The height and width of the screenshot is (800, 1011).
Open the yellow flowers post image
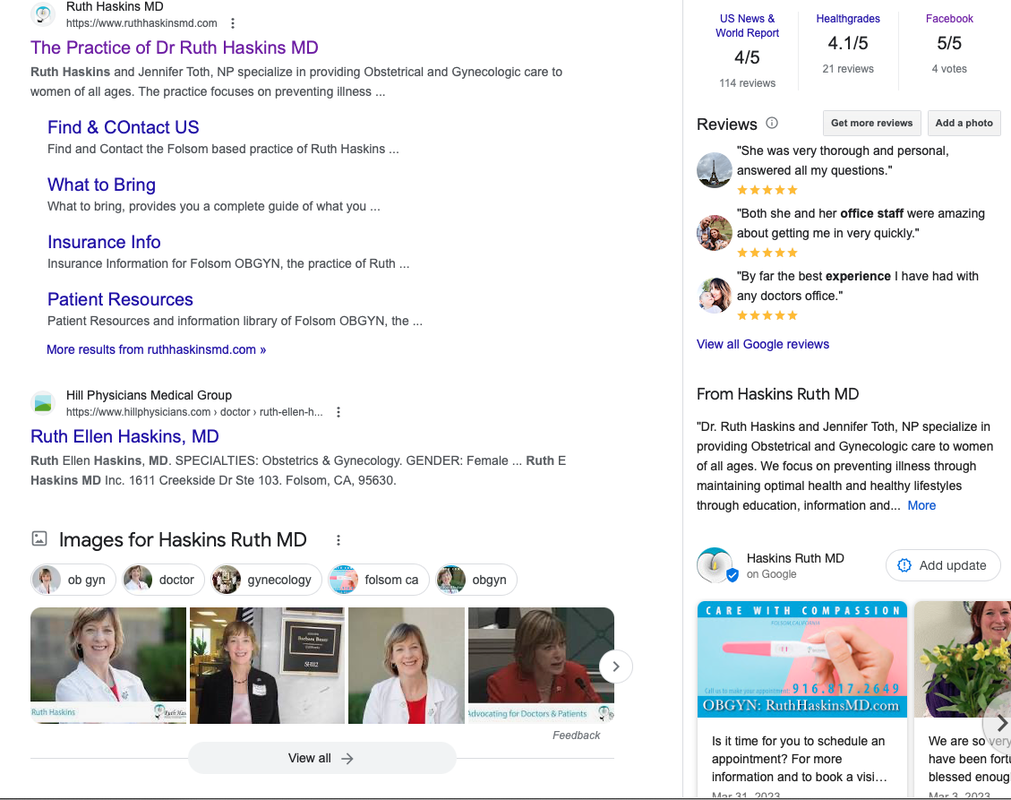pyautogui.click(x=963, y=659)
